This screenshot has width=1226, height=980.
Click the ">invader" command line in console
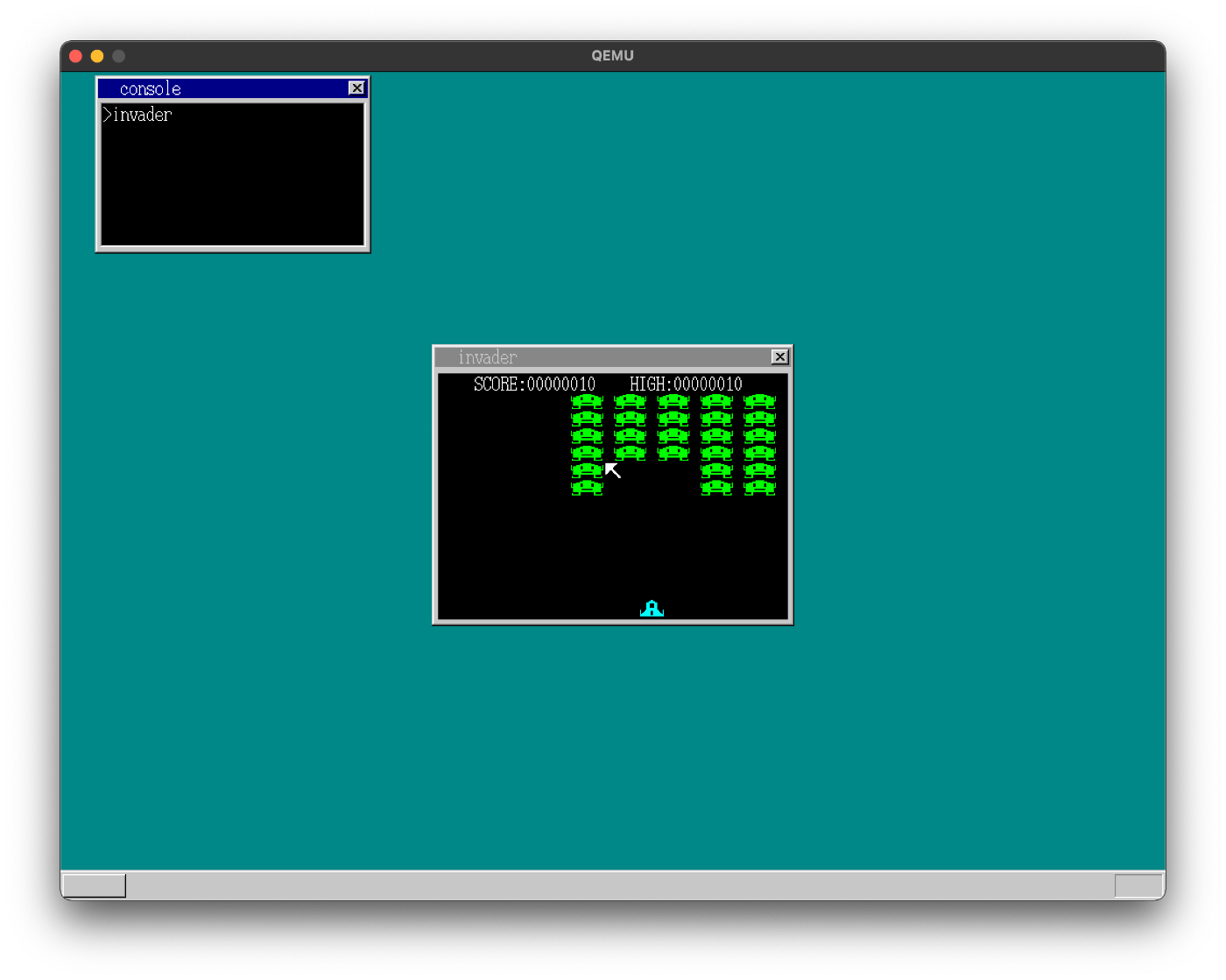tap(137, 115)
